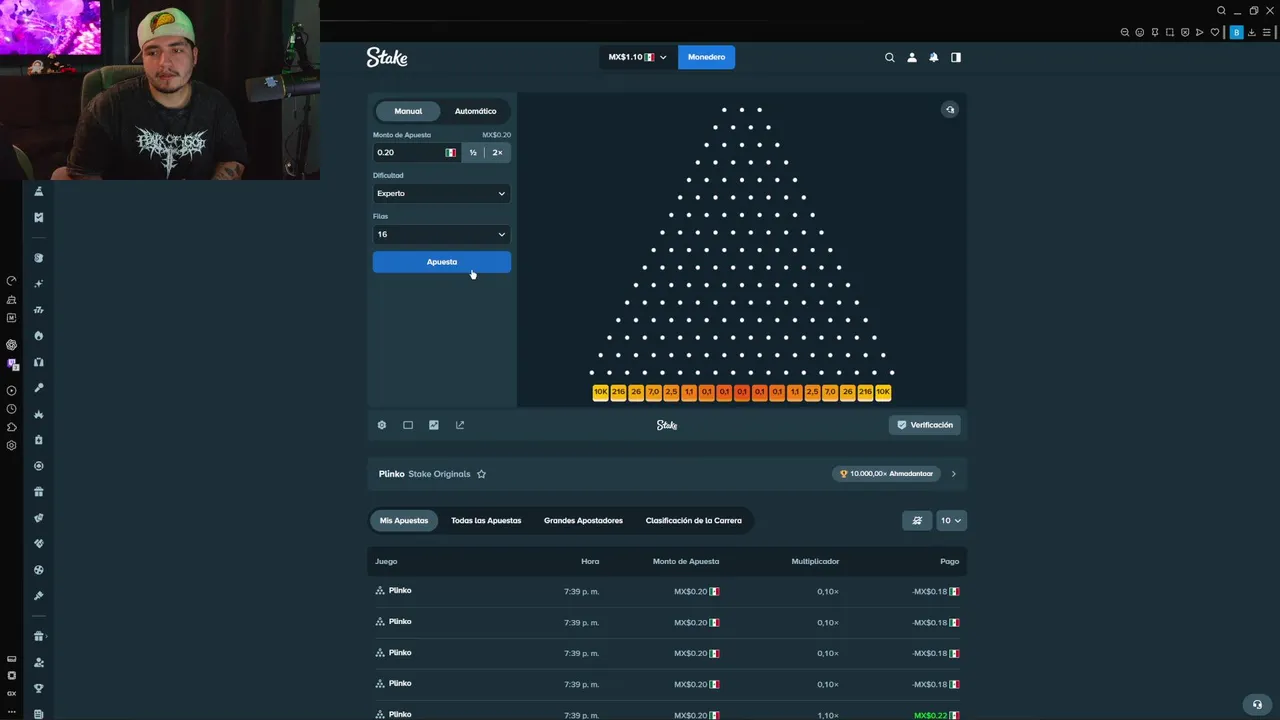This screenshot has width=1280, height=720.
Task: Click the Plinko board sound/refresh icon
Action: (x=949, y=110)
